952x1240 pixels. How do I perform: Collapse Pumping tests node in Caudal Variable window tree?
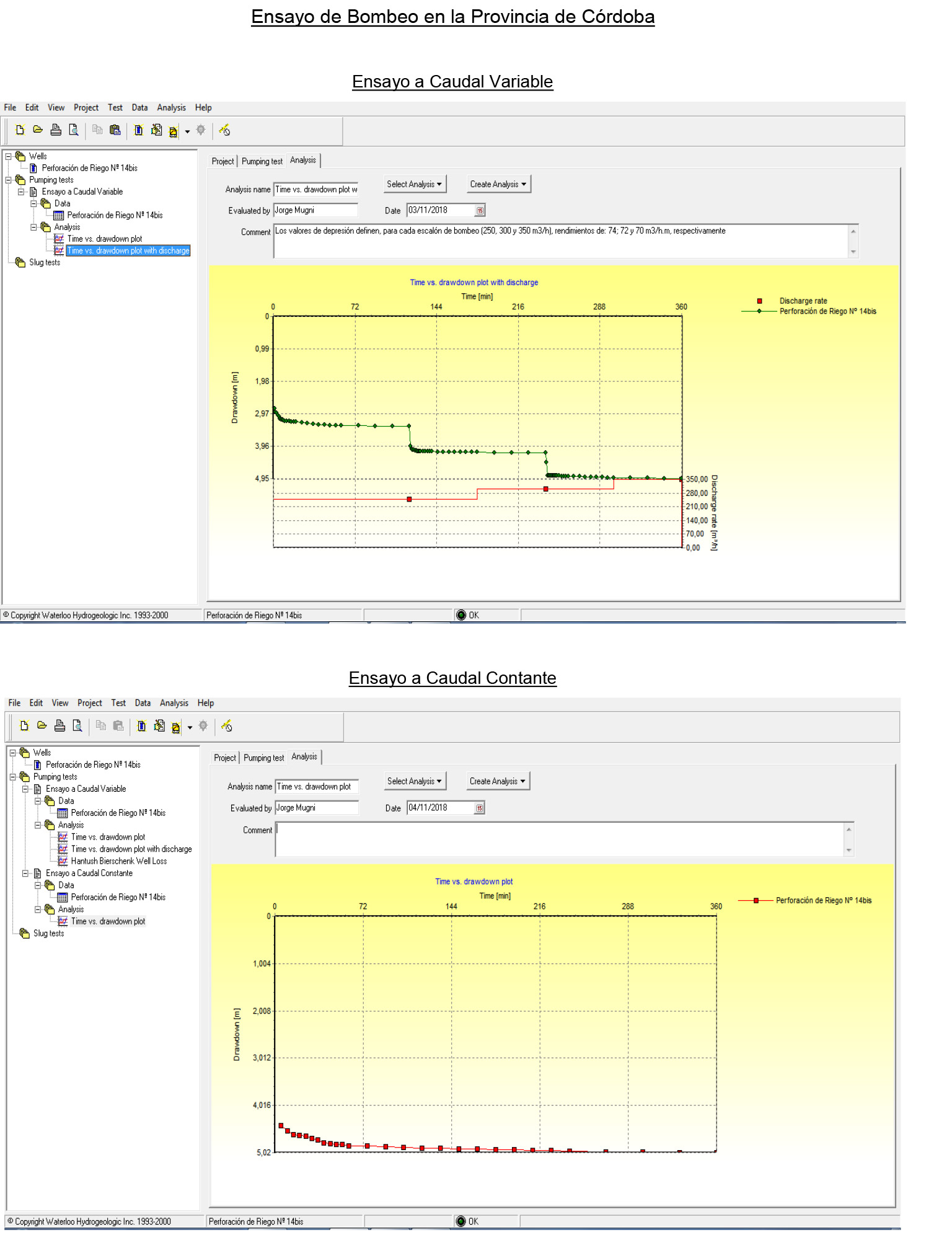tap(9, 180)
